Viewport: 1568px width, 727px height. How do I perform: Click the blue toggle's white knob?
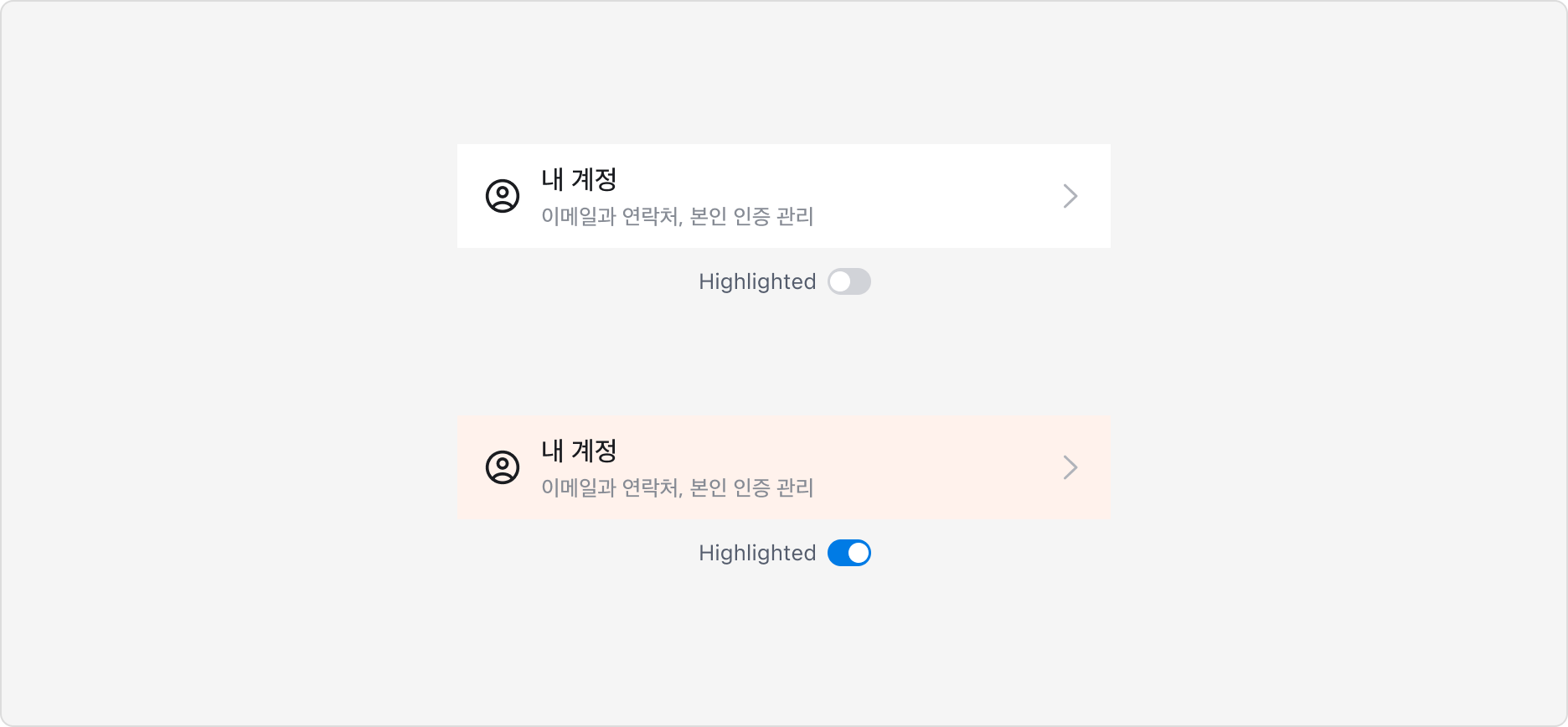click(x=859, y=553)
